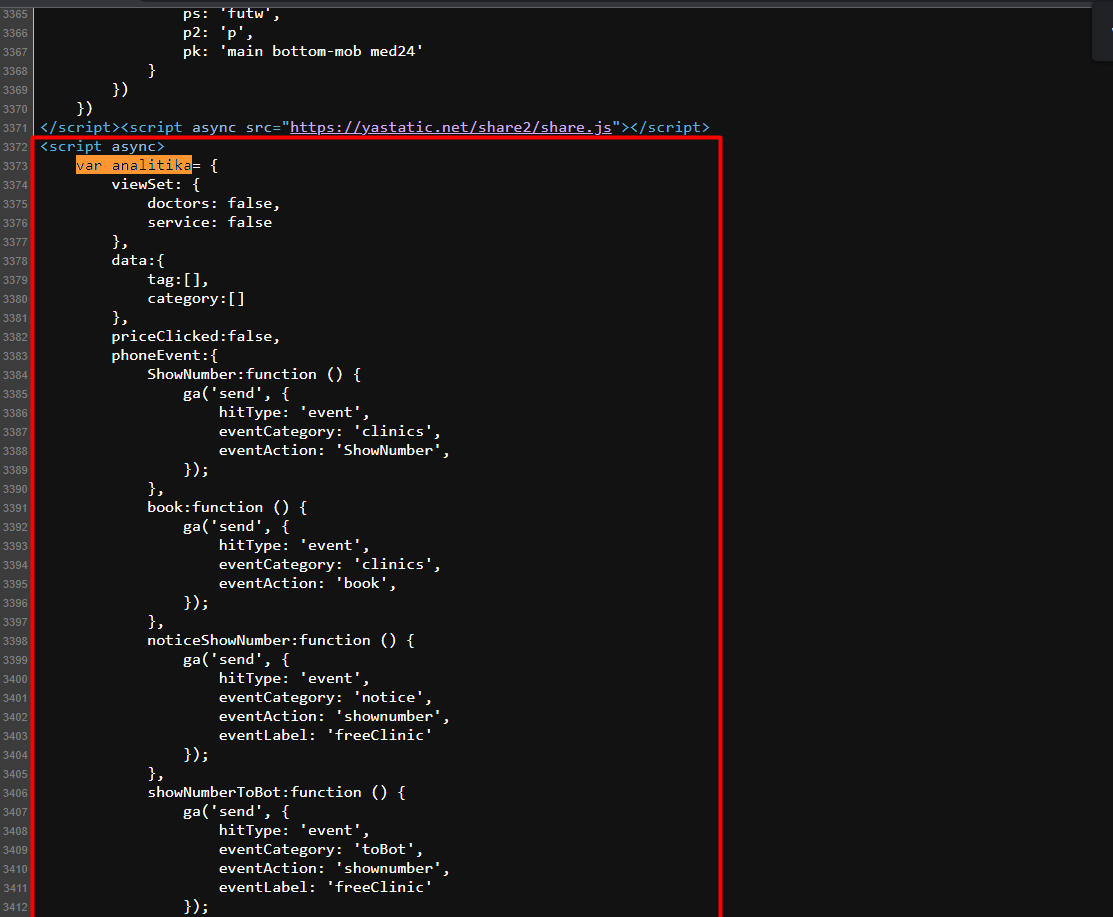Click eventAction: 'shownumber' on line 3402
Viewport: 1113px width, 917px height.
[x=334, y=716]
